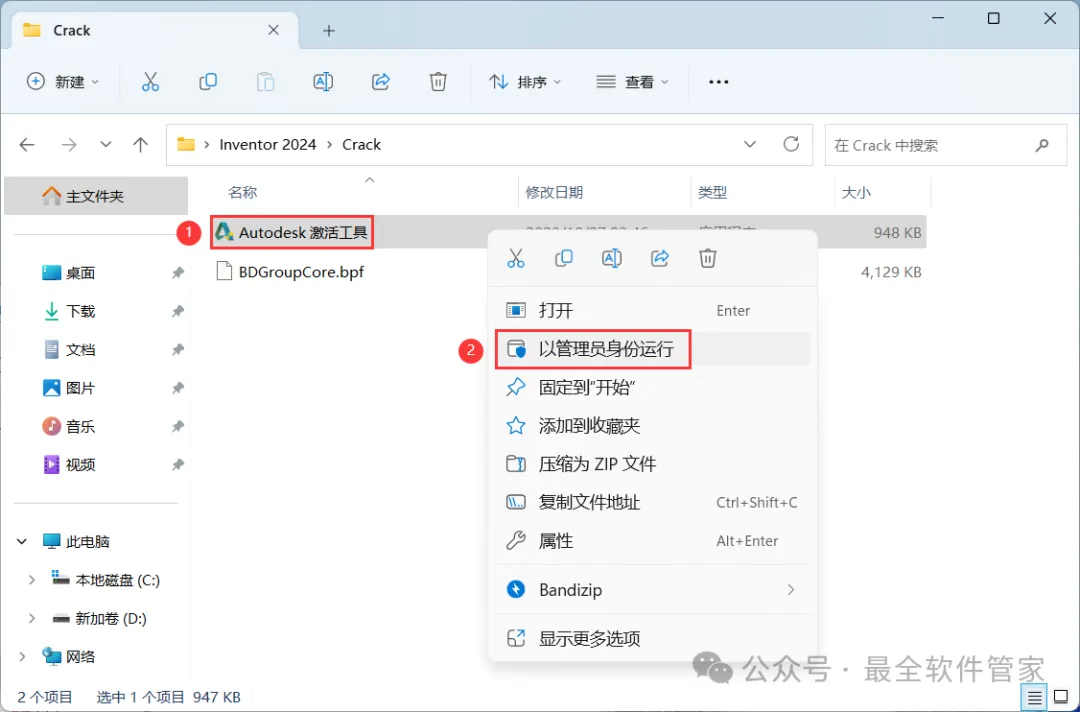Image resolution: width=1080 pixels, height=712 pixels.
Task: Open the 新建 new item dropdown
Action: point(63,82)
